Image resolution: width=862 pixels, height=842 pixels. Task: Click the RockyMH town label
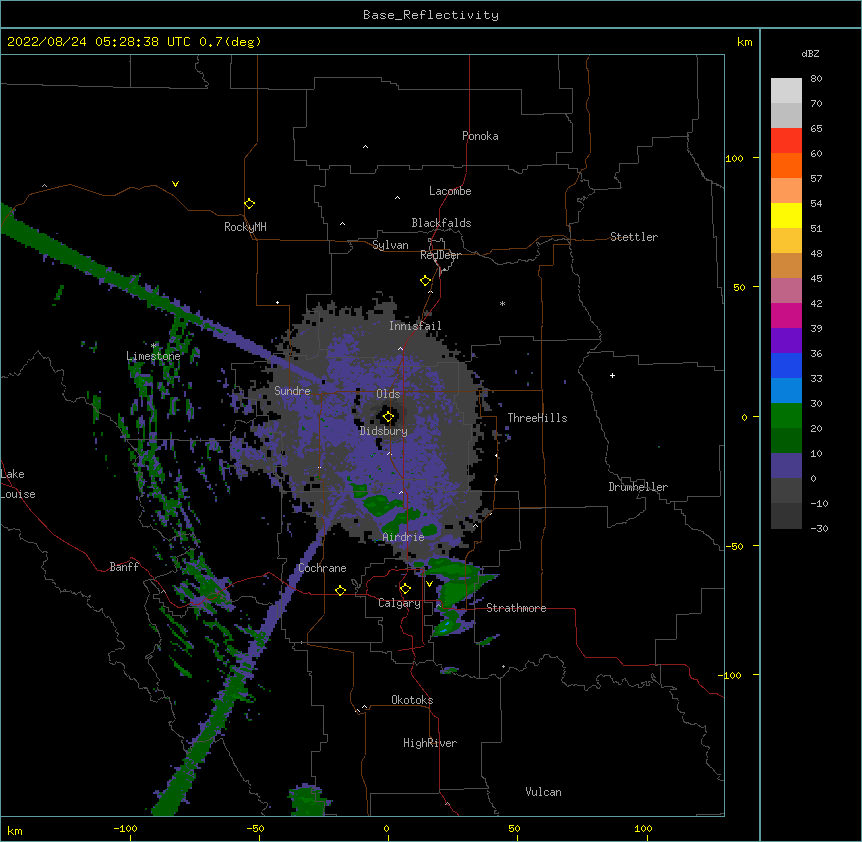245,227
